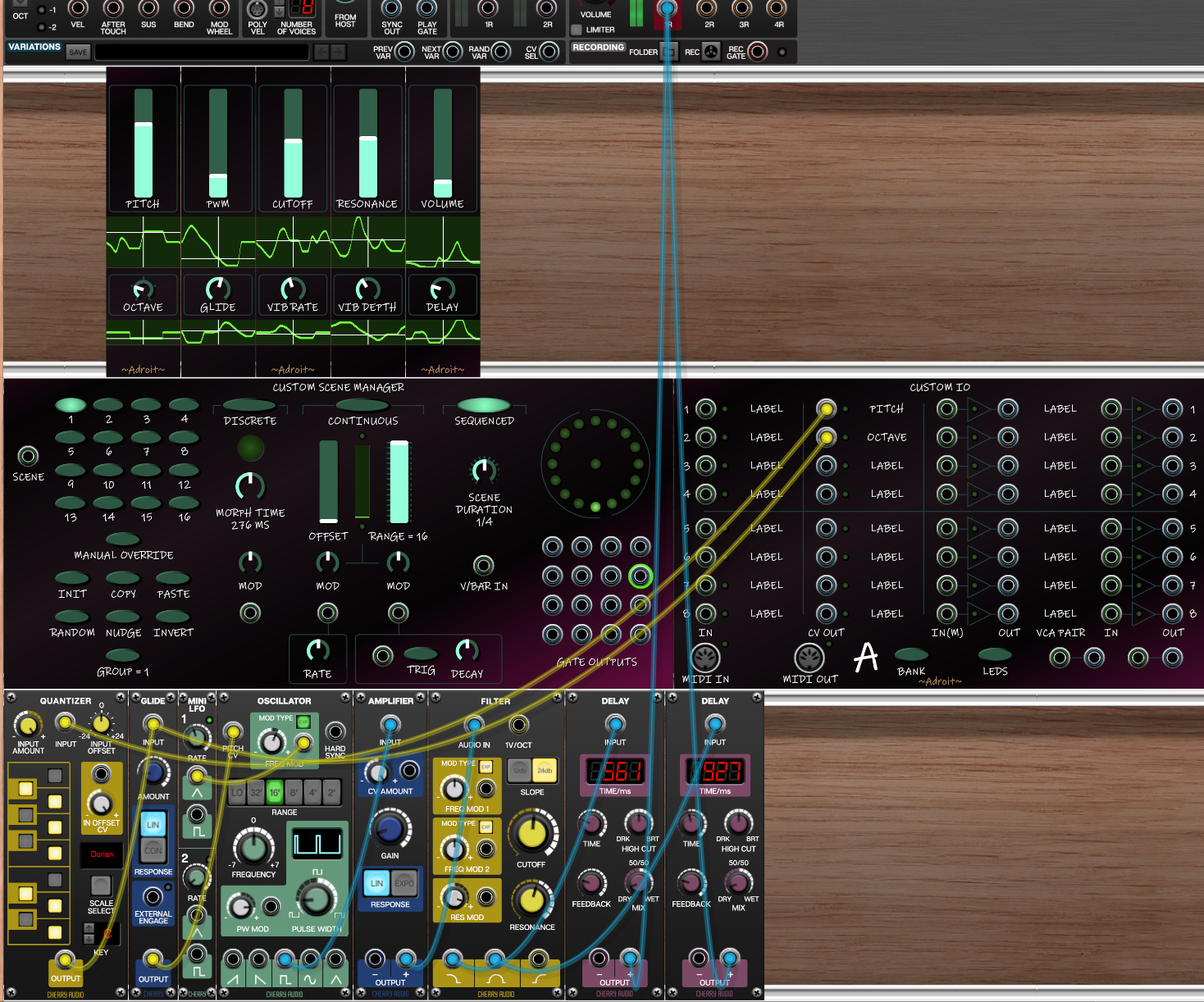Enable the LIMITER checkbox

click(577, 30)
